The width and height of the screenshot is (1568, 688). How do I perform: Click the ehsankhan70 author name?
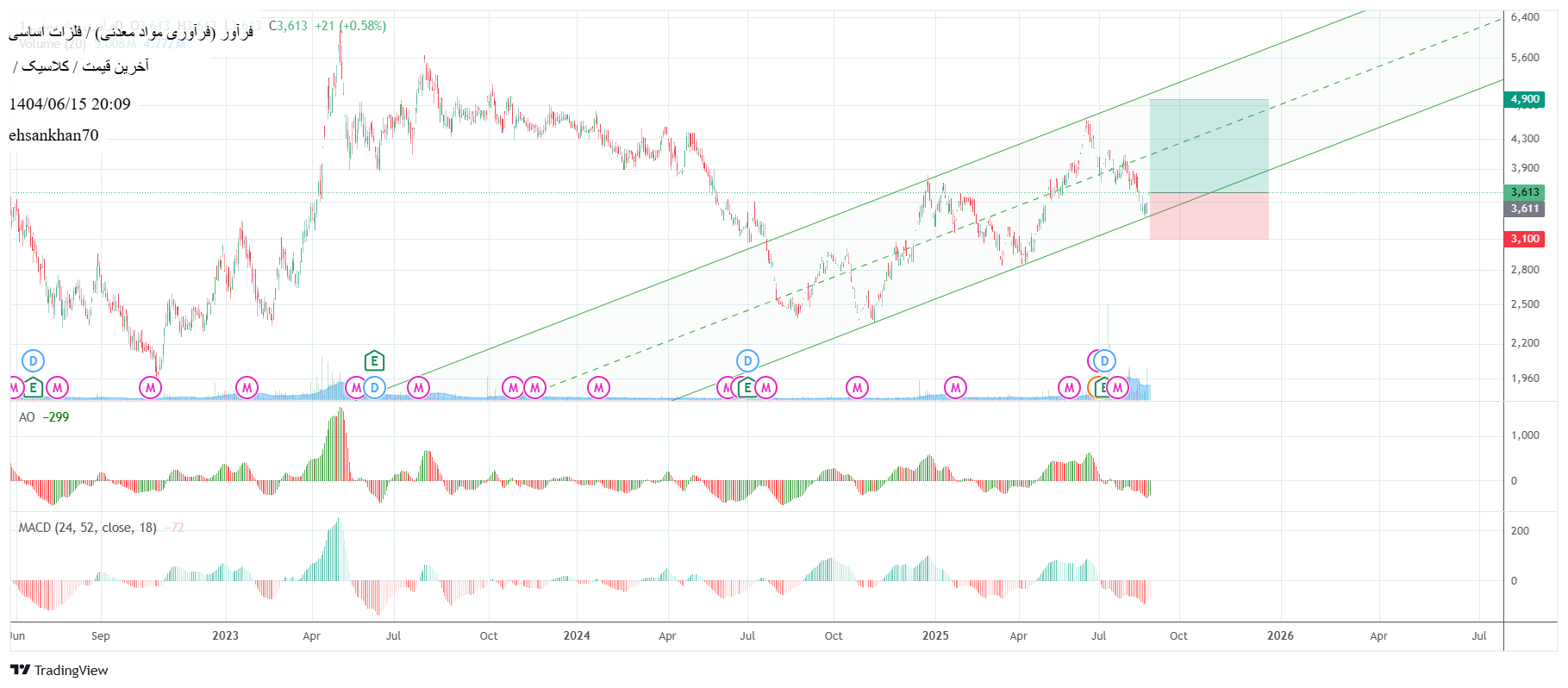(x=53, y=135)
